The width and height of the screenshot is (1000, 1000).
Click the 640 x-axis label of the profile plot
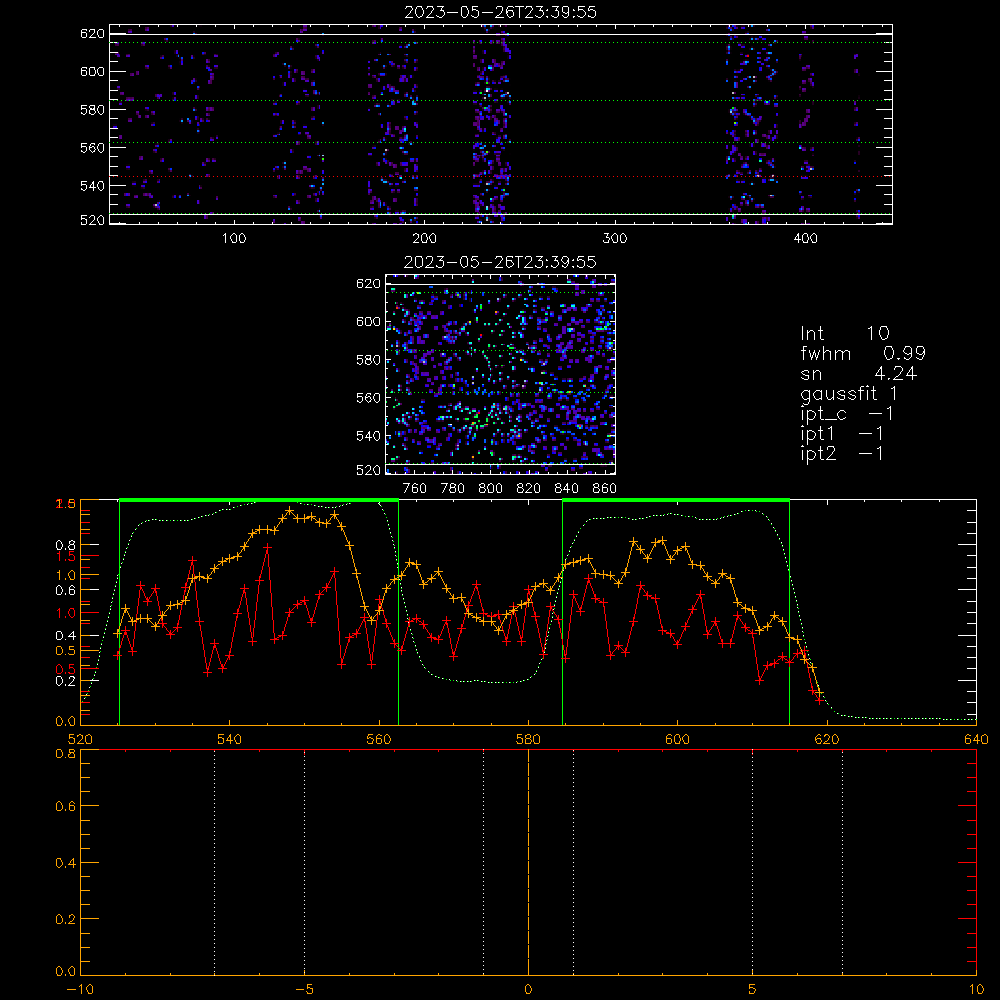[x=976, y=740]
